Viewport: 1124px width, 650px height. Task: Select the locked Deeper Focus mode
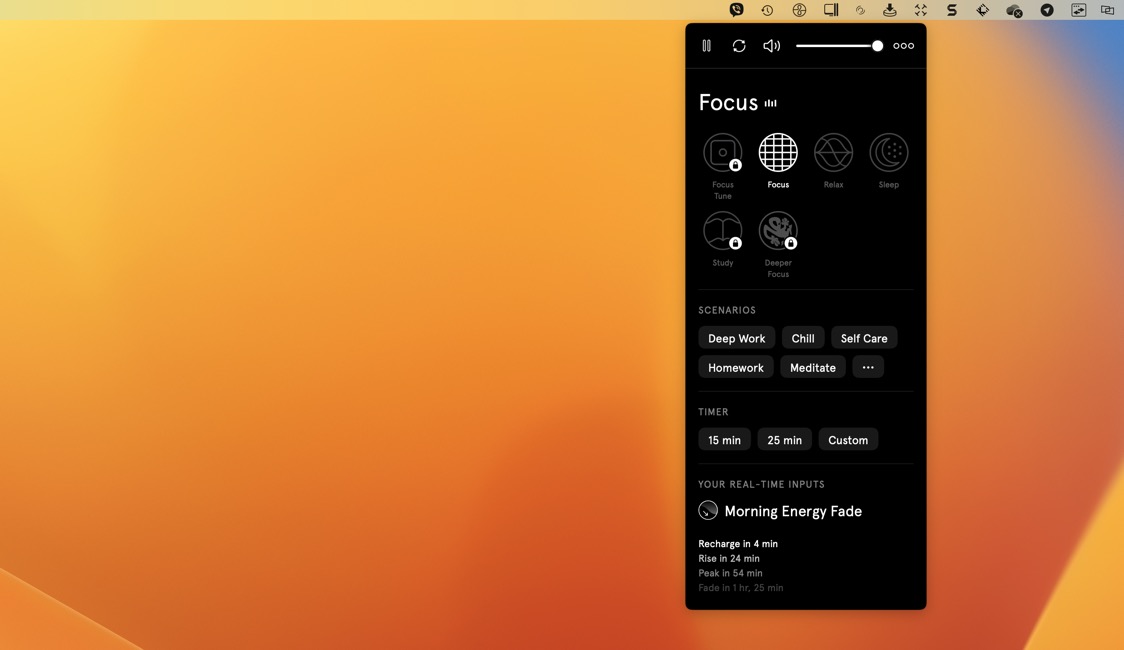778,231
